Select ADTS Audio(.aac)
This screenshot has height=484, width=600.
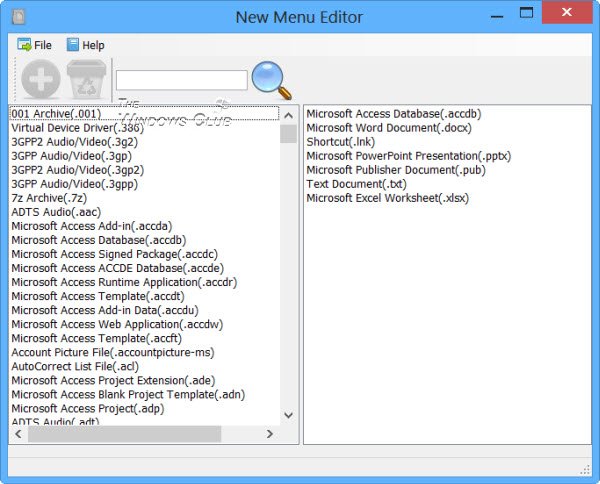(56, 212)
